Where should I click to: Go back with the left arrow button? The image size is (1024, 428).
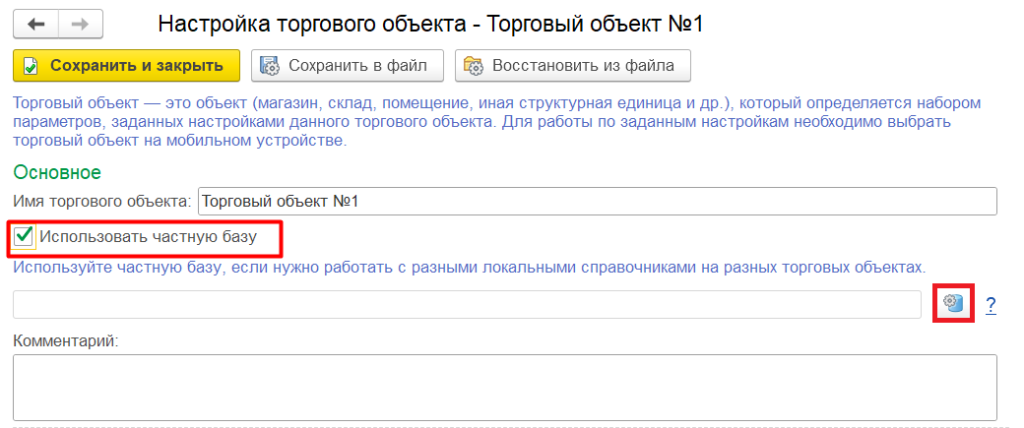(x=36, y=25)
